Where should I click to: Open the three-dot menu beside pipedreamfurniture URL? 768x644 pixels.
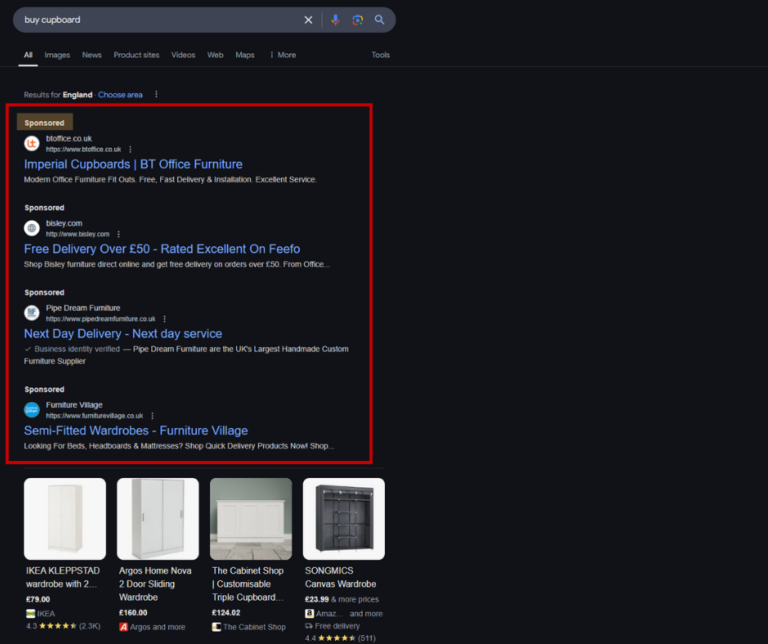tap(165, 319)
